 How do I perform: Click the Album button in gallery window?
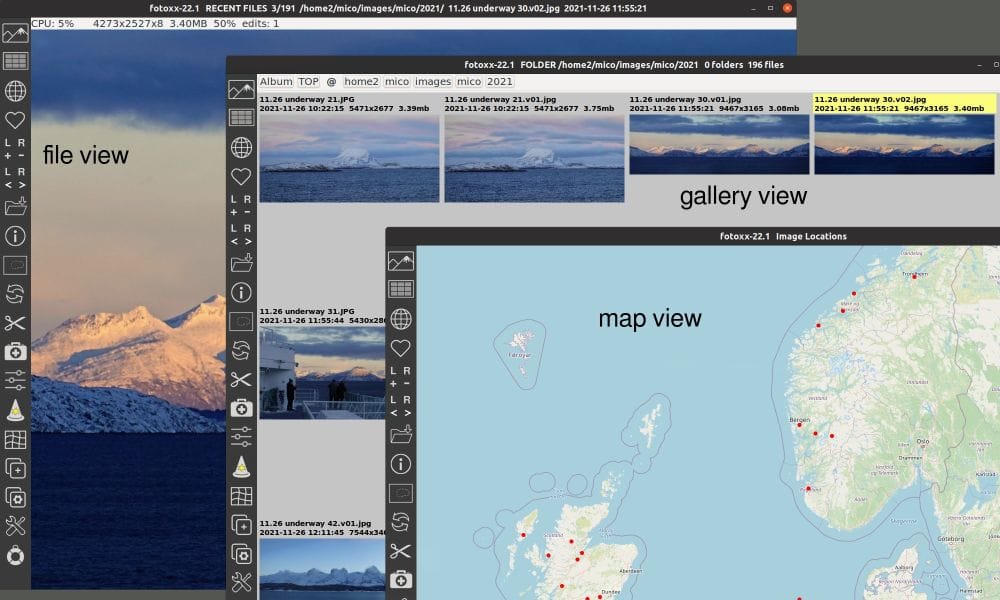[276, 82]
